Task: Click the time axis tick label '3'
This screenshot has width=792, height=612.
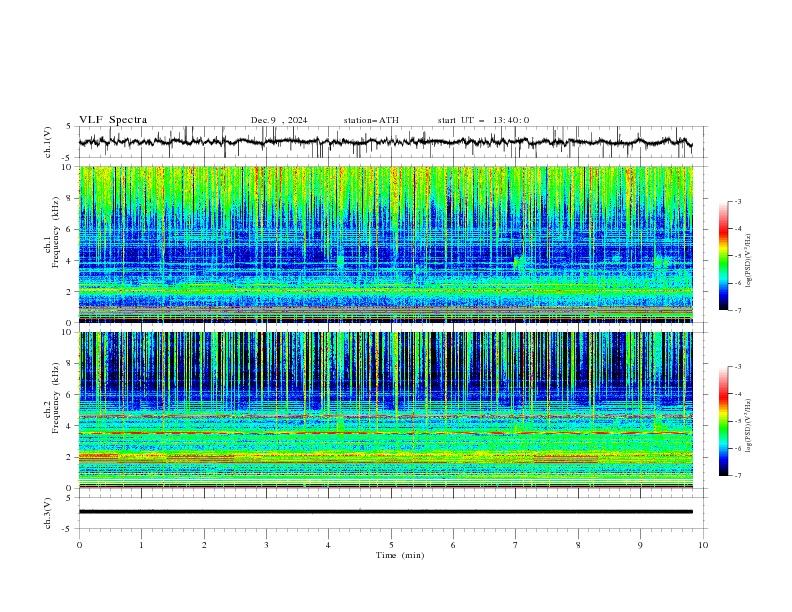Action: click(x=266, y=545)
